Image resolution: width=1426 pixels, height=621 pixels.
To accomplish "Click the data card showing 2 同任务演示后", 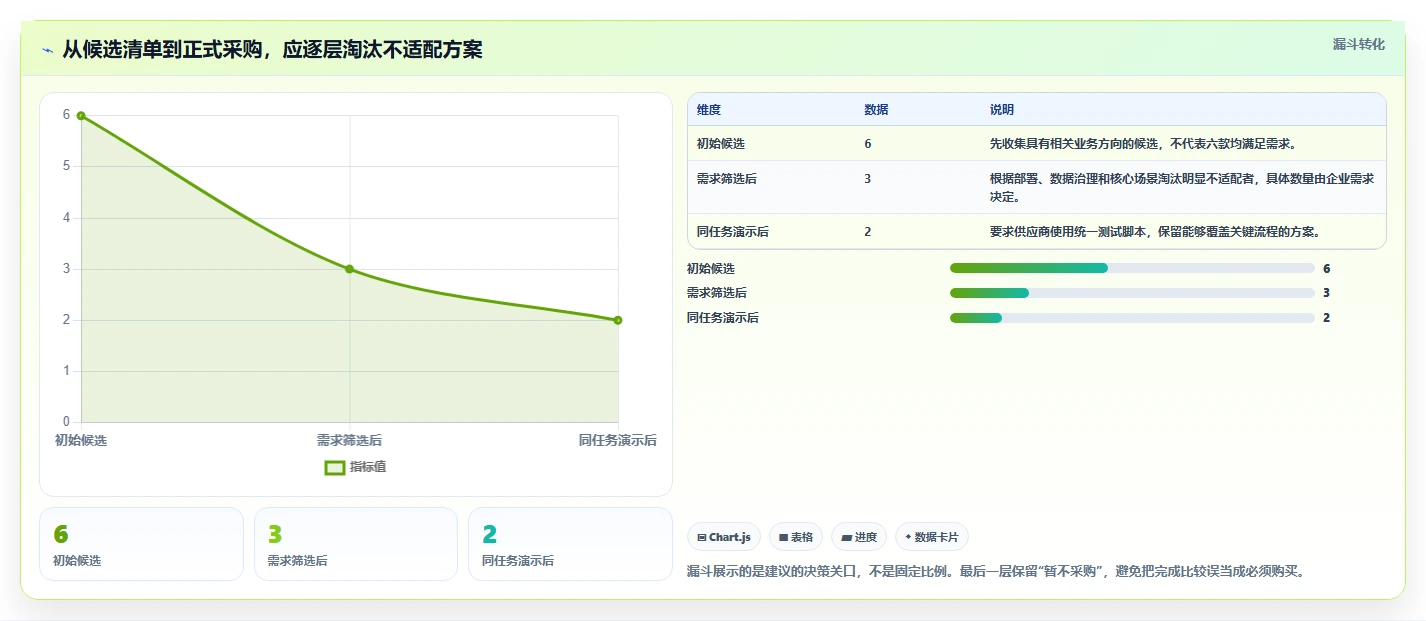I will tap(570, 544).
